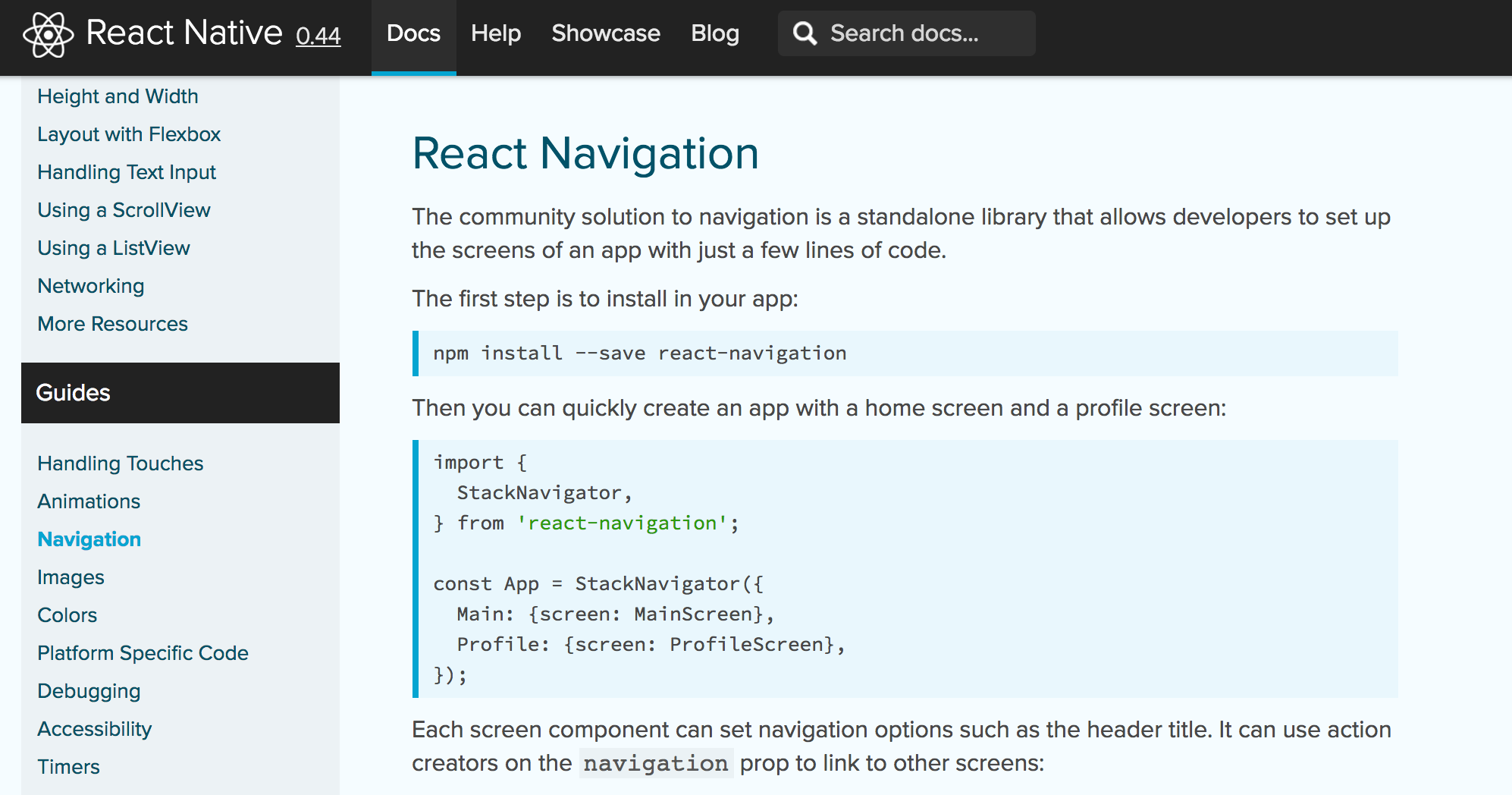Viewport: 1512px width, 795px height.
Task: Visit the Blog tab
Action: (715, 33)
